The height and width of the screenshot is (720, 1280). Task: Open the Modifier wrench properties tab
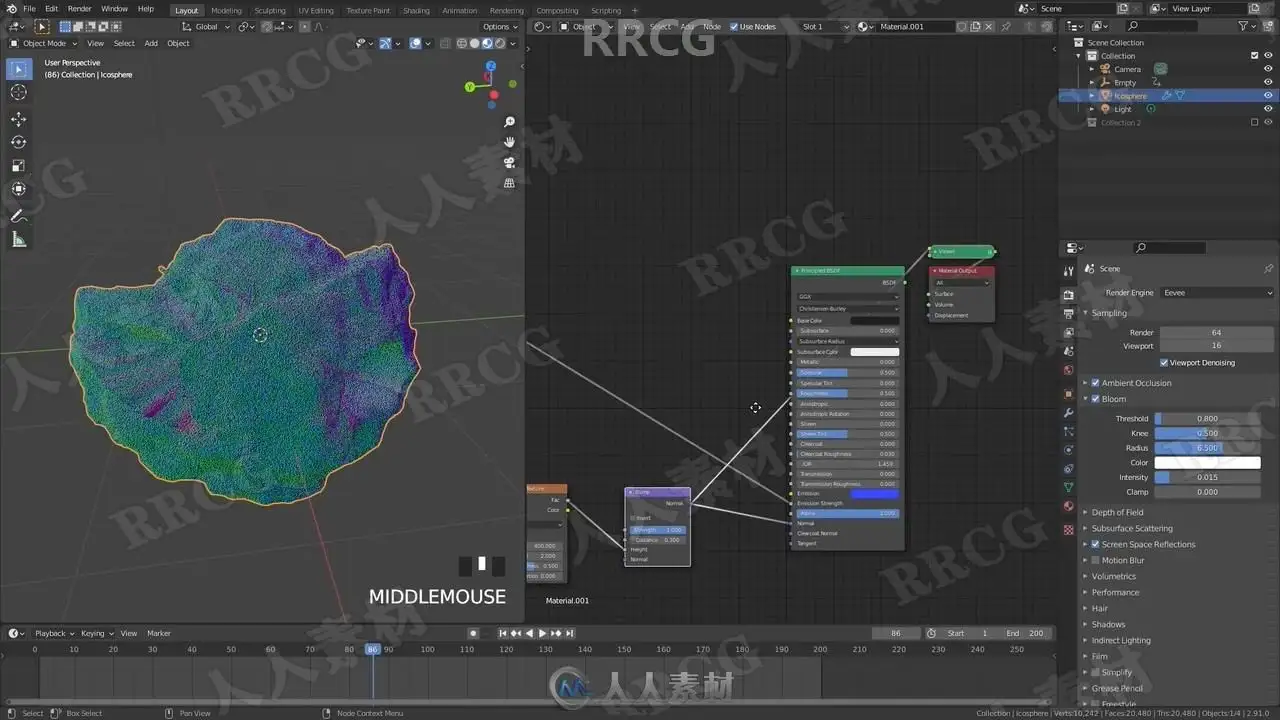tap(1069, 411)
